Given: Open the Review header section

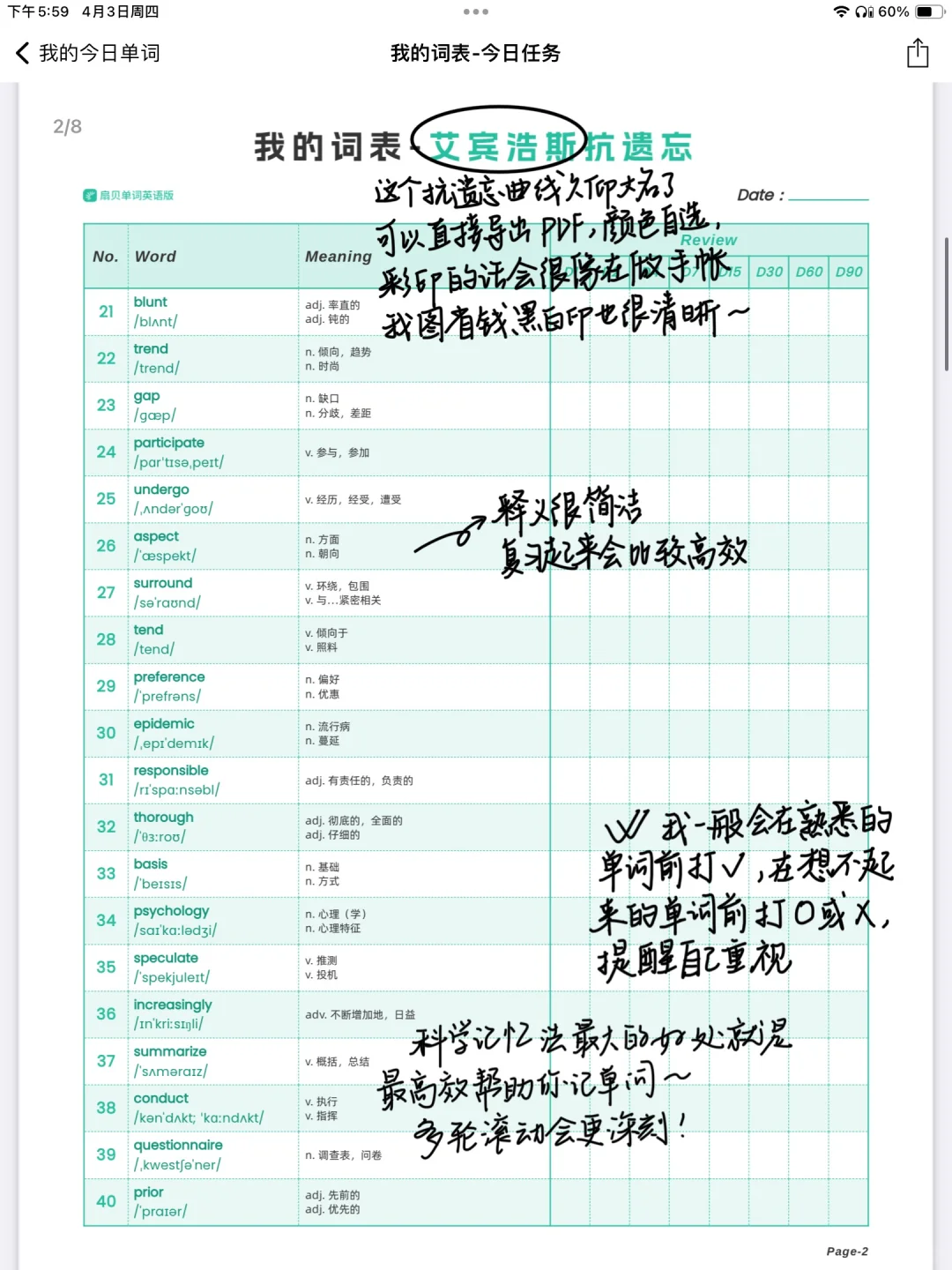Looking at the screenshot, I should click(x=710, y=240).
